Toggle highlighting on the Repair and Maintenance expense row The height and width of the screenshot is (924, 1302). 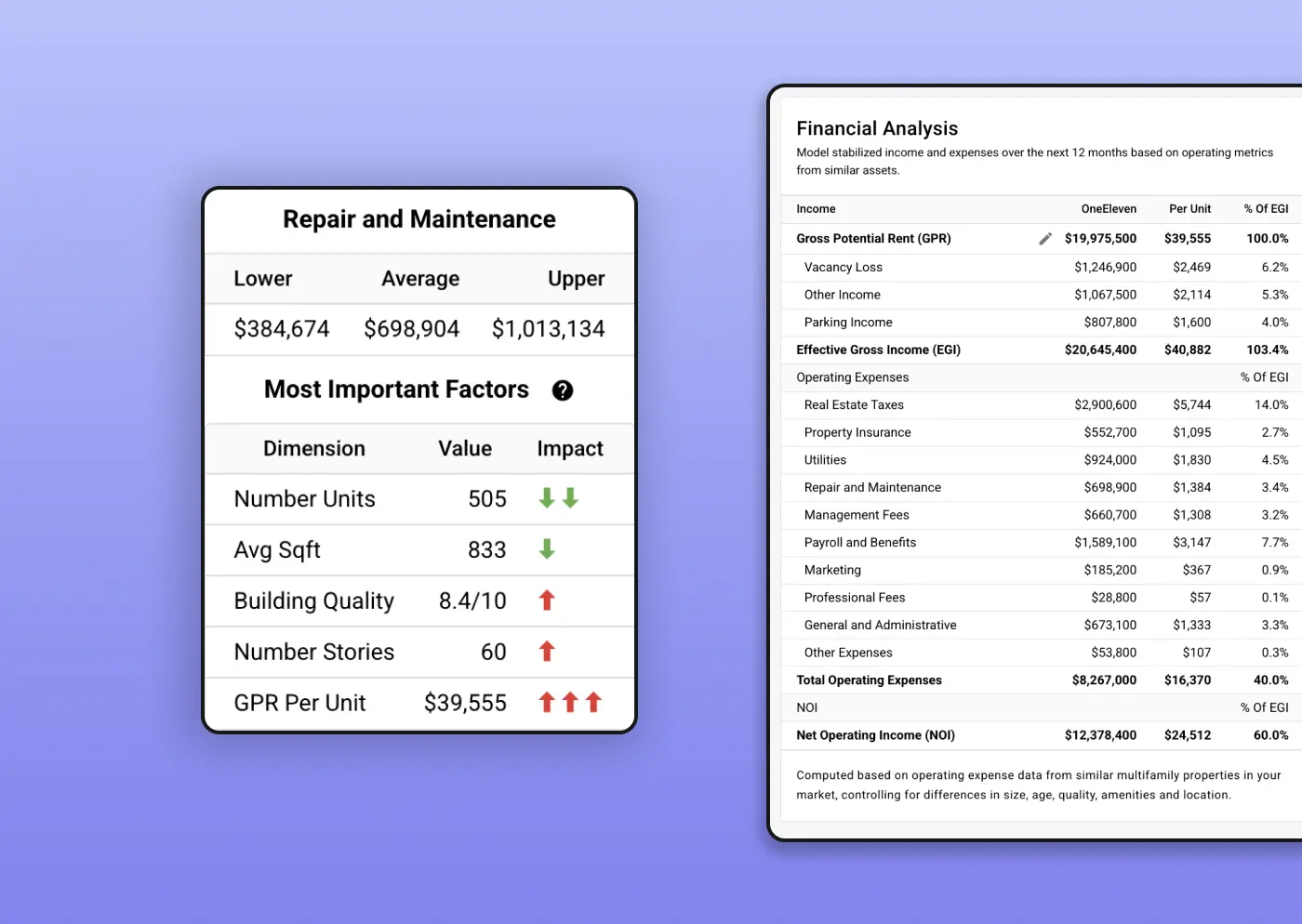[872, 487]
